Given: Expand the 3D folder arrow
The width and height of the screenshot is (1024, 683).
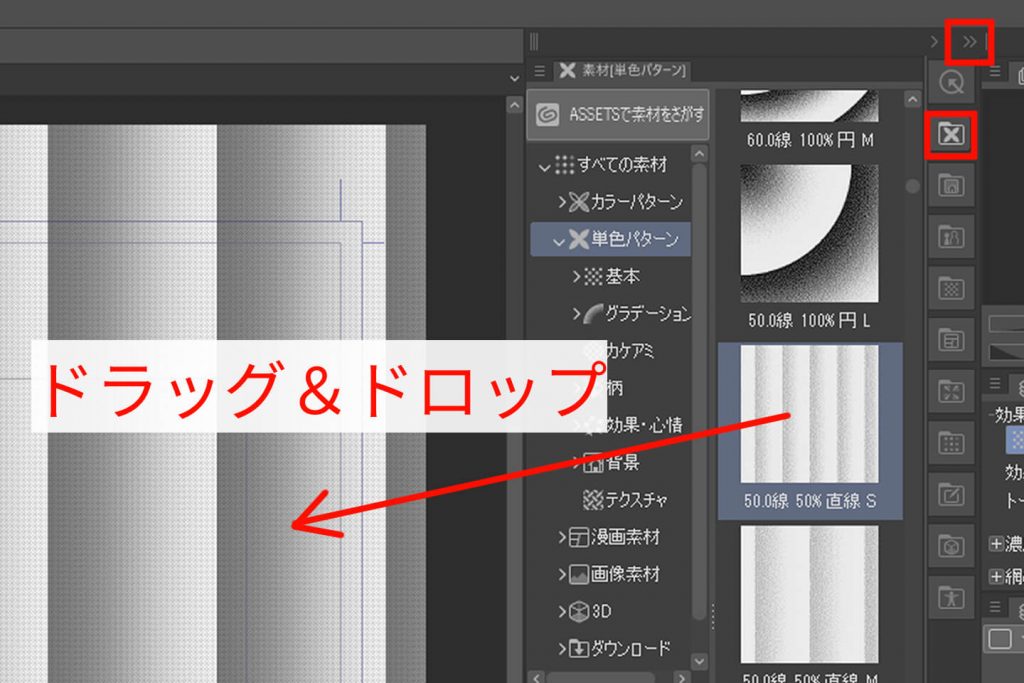Looking at the screenshot, I should point(562,612).
